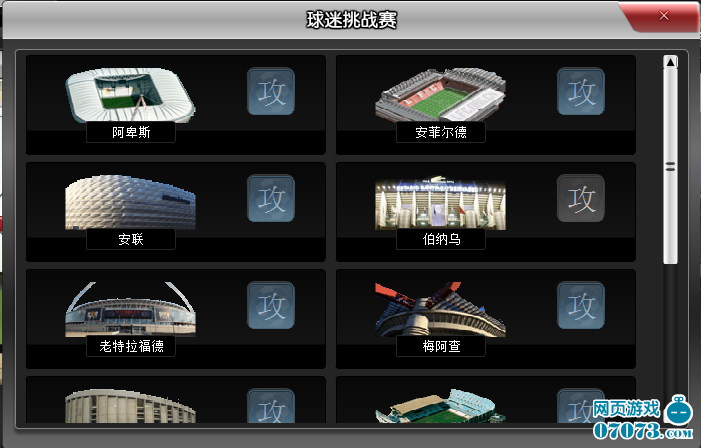Attack 老特拉福德 via its 攻 icon
The width and height of the screenshot is (701, 448).
click(271, 305)
